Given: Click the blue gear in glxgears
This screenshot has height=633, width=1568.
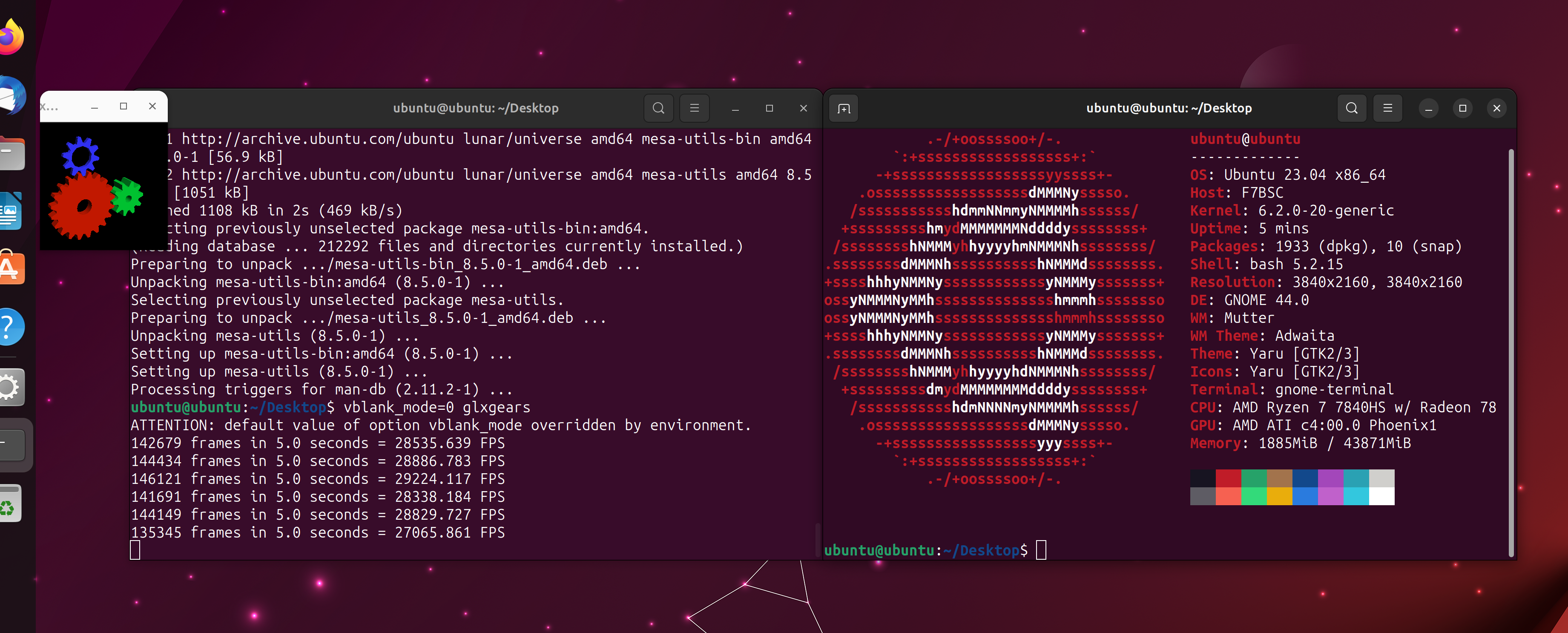Looking at the screenshot, I should click(x=80, y=156).
